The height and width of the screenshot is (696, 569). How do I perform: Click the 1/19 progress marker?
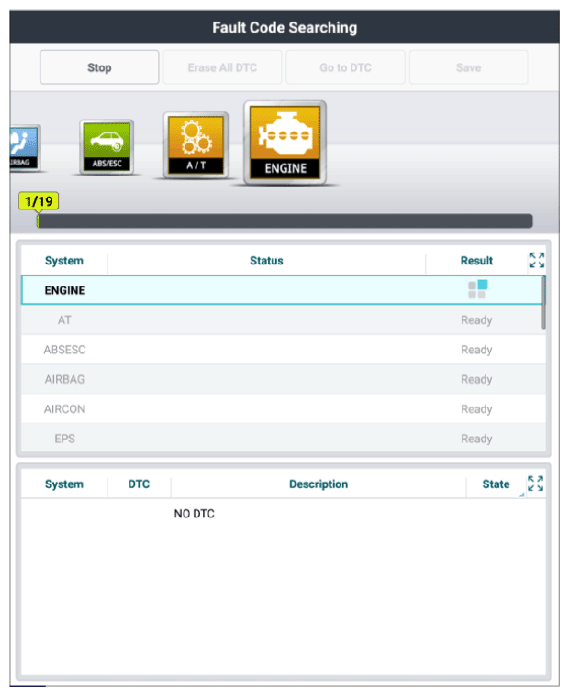click(x=39, y=201)
